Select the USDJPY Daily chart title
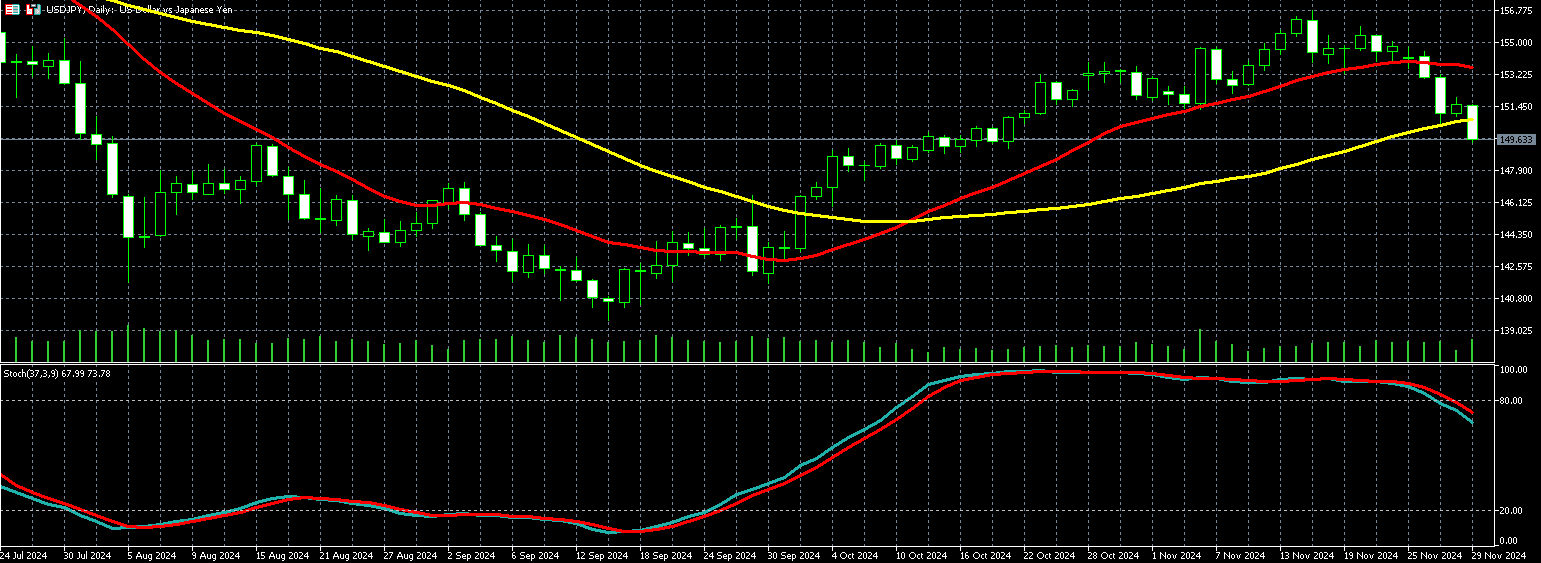 (x=139, y=9)
